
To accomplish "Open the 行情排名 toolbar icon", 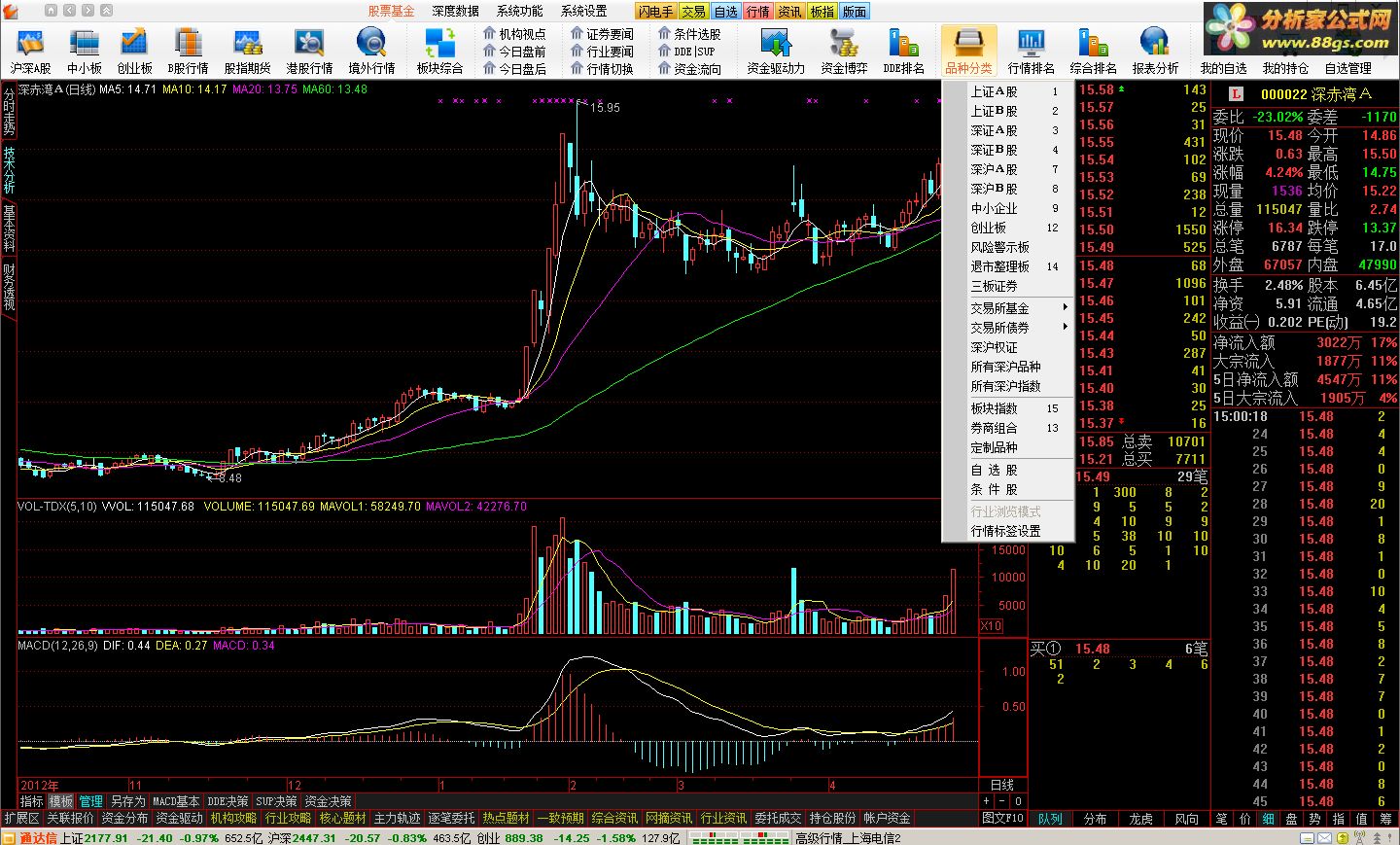I will (x=1031, y=52).
